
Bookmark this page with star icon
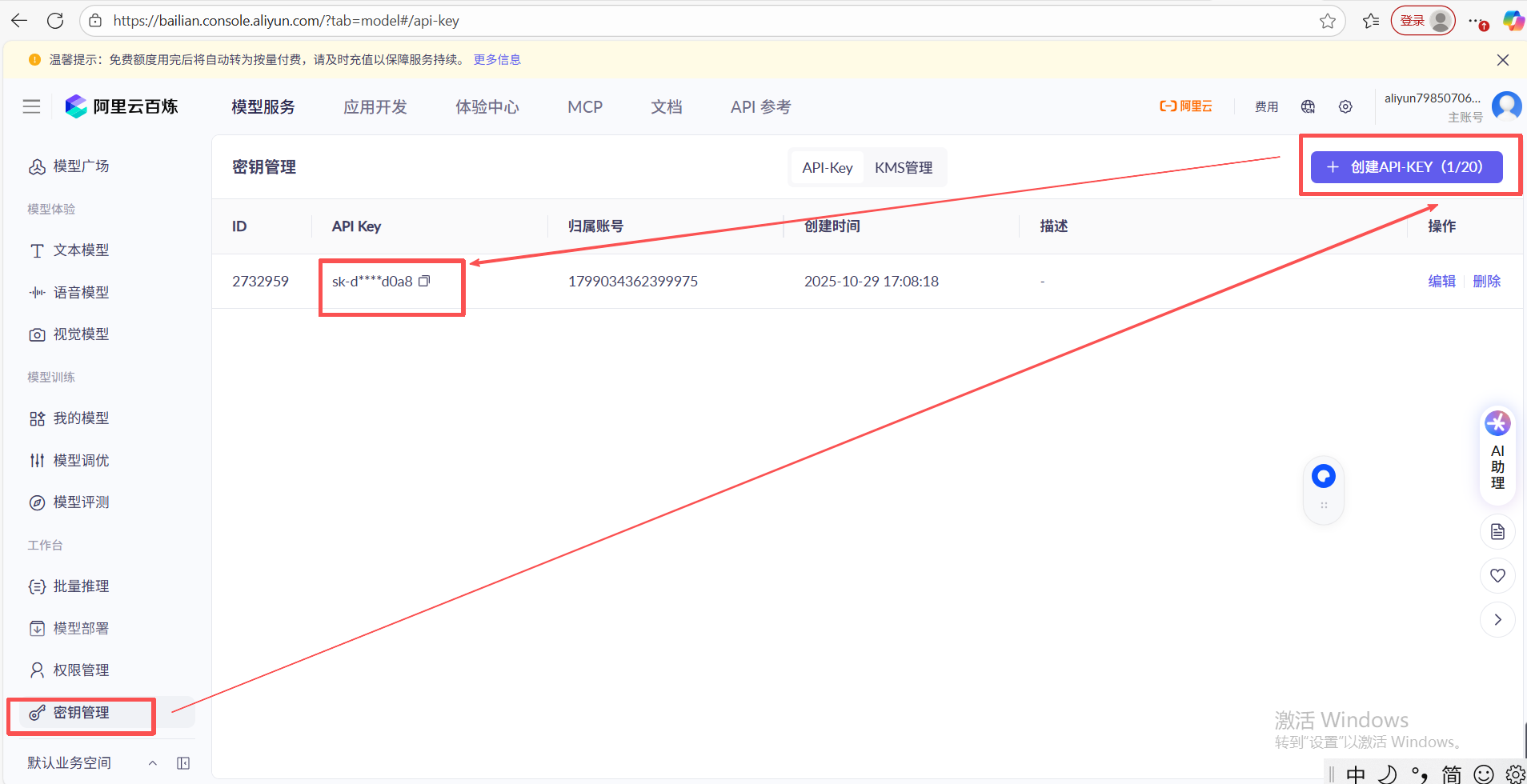[1327, 21]
